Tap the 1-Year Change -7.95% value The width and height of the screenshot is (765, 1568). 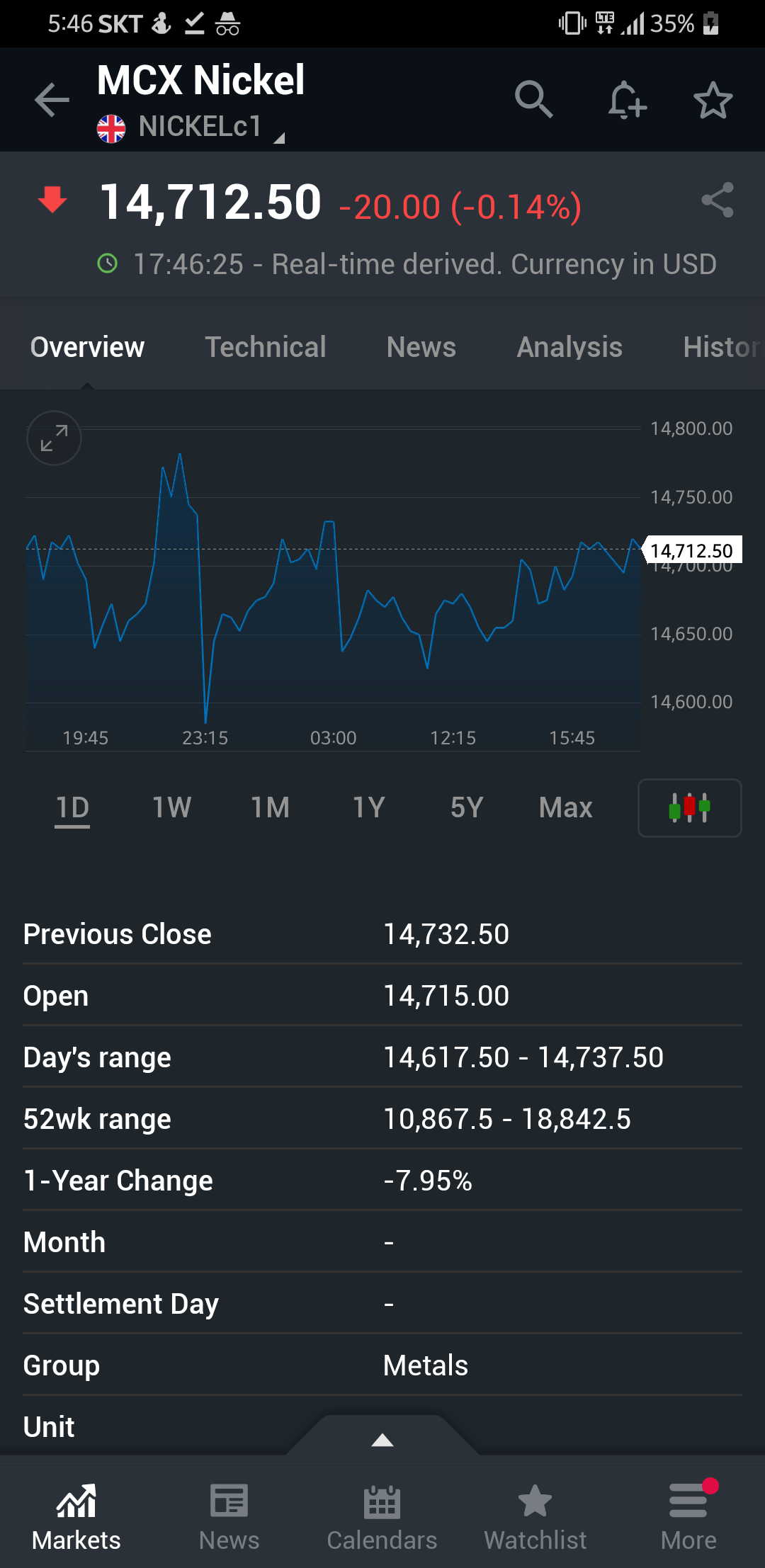(428, 1181)
